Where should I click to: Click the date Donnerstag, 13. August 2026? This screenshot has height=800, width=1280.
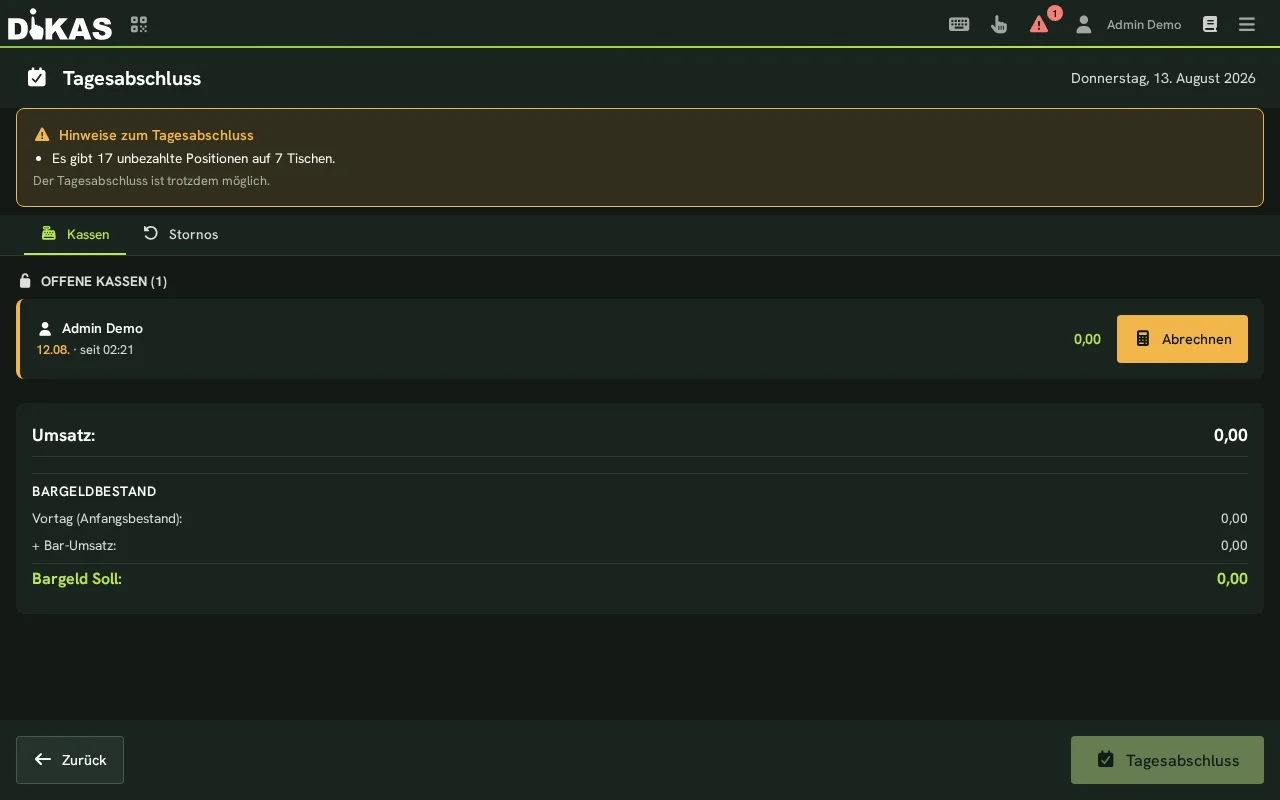1163,78
